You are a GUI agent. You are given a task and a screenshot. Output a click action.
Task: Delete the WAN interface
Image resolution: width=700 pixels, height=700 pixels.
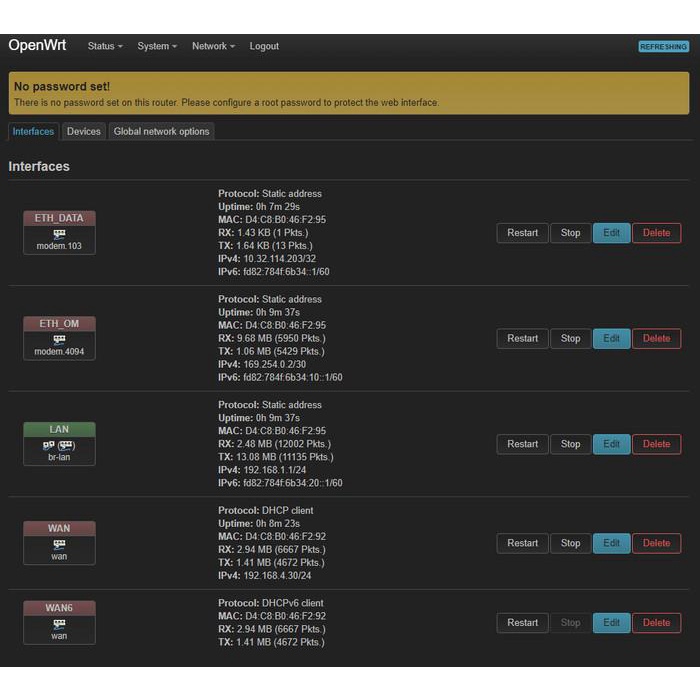(x=656, y=543)
